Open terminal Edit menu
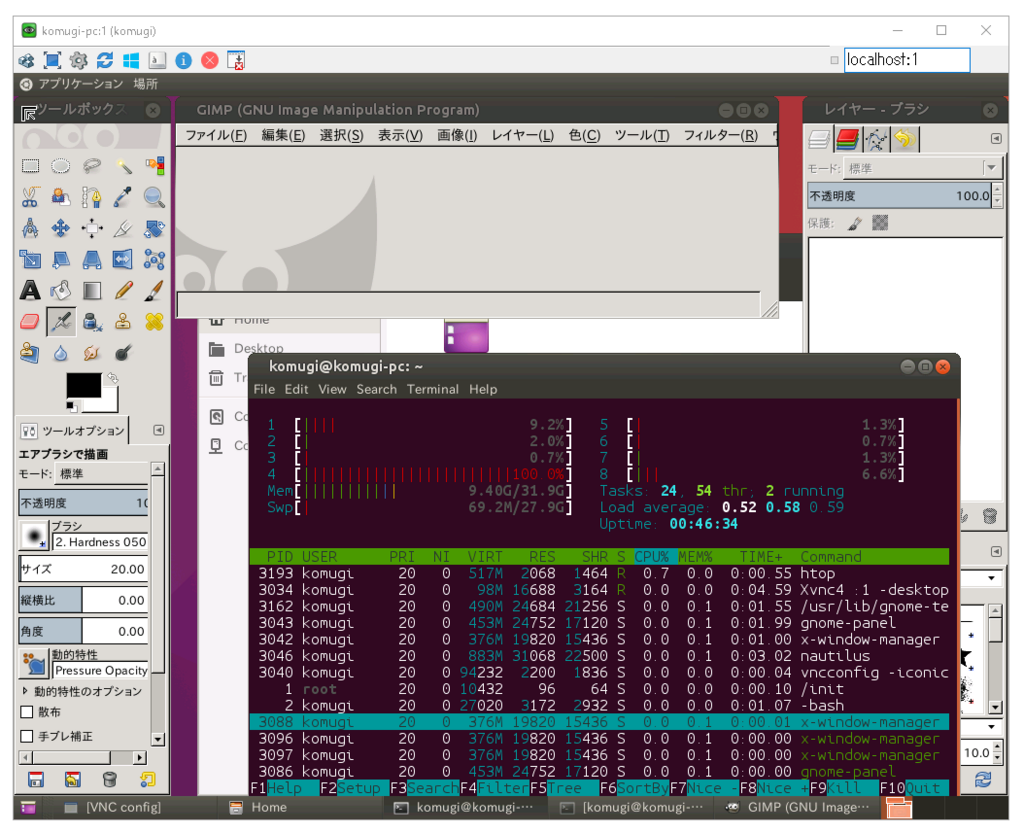The image size is (1024, 832). click(296, 389)
